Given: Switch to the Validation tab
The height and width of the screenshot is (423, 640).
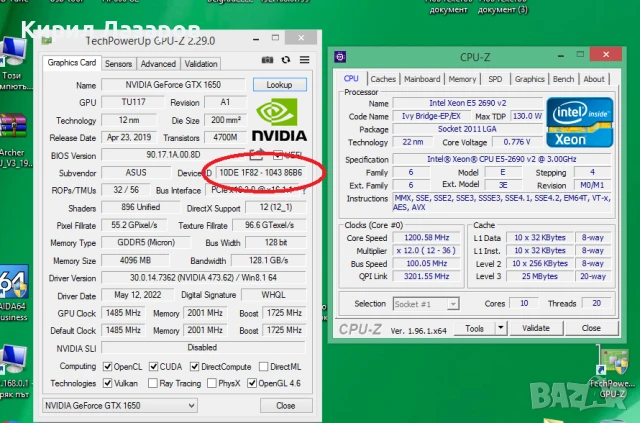Looking at the screenshot, I should [x=201, y=64].
